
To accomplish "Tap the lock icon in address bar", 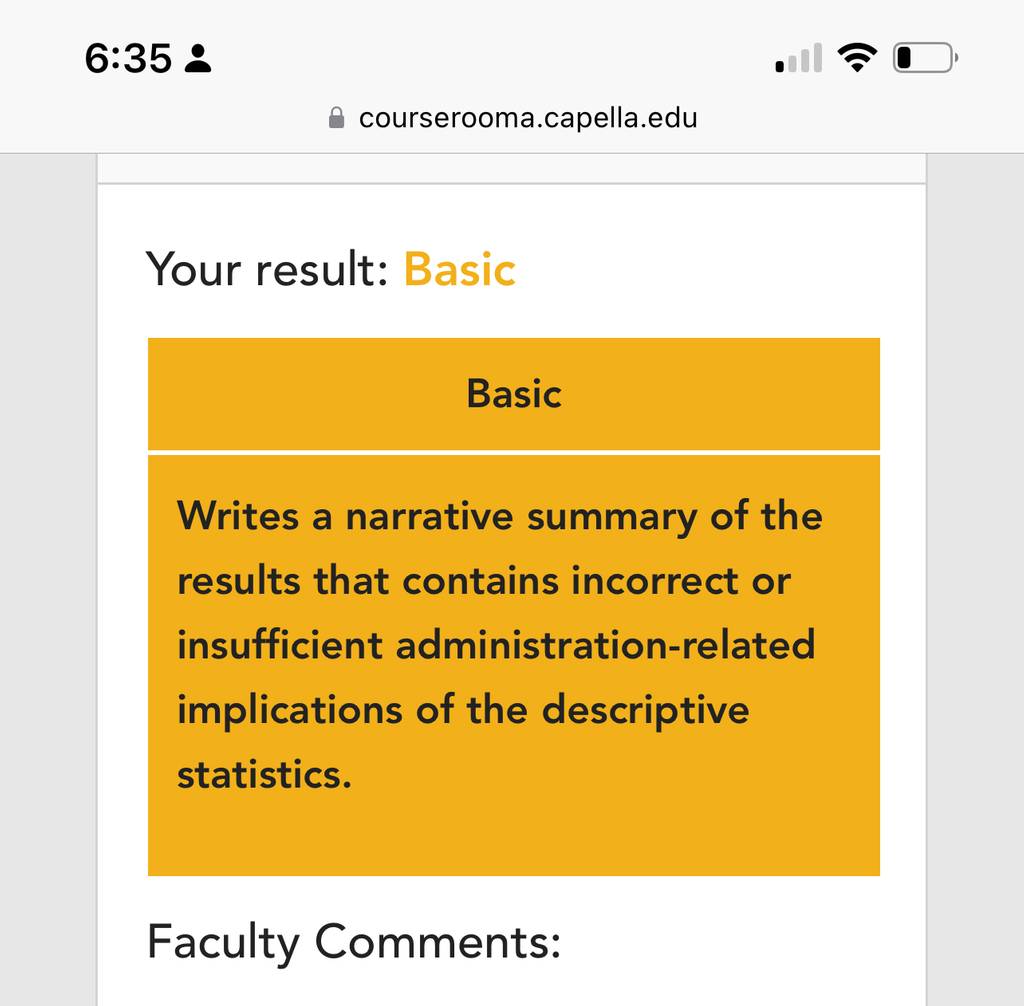I will (x=336, y=118).
